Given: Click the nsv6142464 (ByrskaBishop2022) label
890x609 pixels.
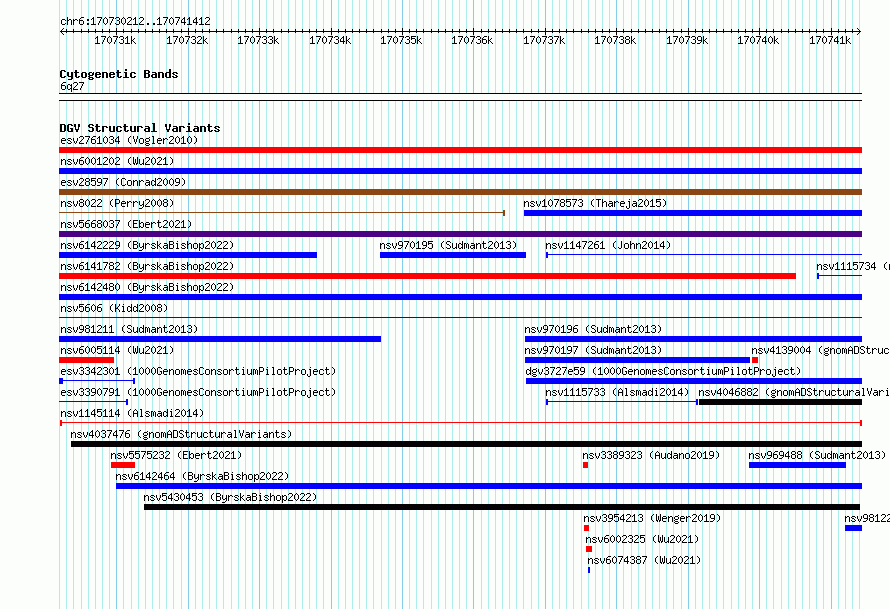Looking at the screenshot, I should coord(202,476).
